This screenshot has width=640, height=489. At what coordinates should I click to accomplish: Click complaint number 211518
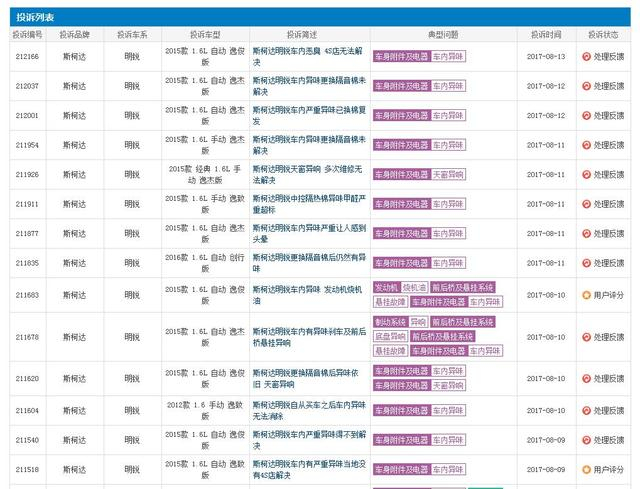coord(27,469)
